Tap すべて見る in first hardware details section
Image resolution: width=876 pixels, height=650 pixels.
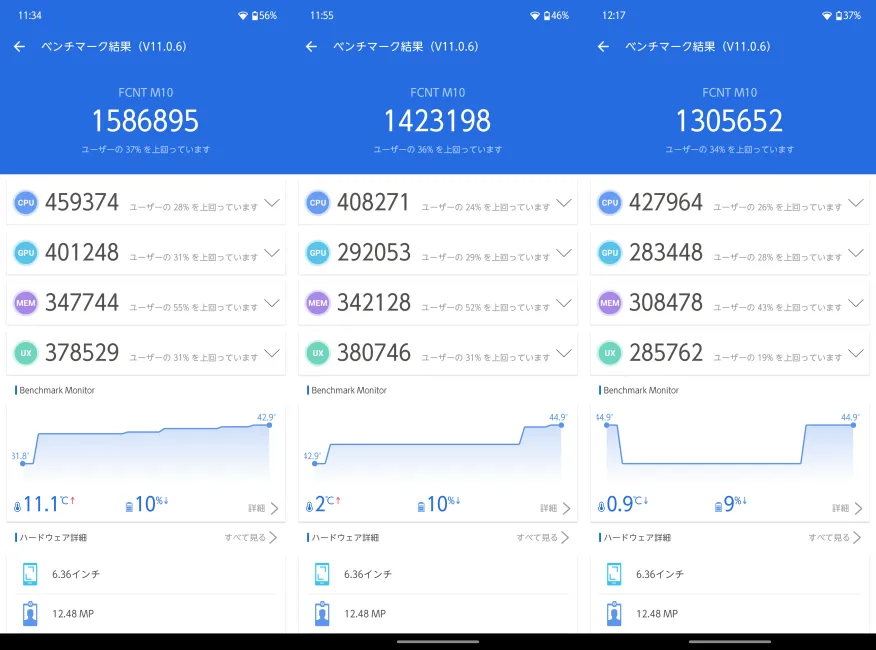250,538
